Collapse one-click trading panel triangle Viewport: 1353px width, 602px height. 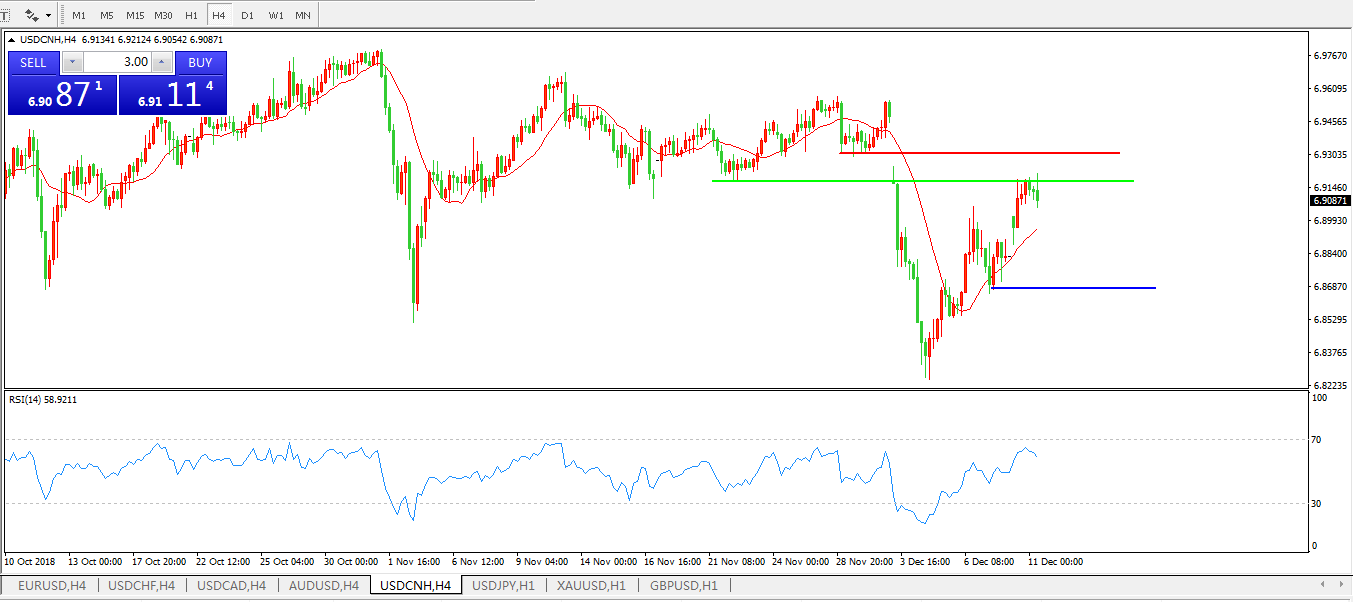(12, 40)
